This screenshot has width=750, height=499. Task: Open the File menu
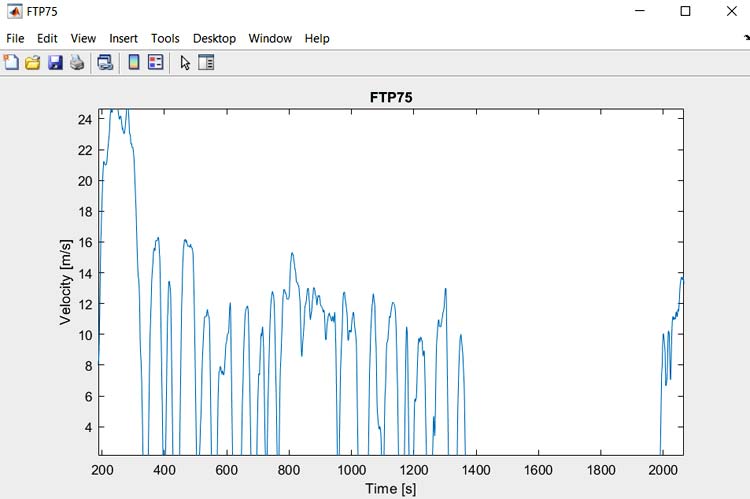click(x=15, y=38)
